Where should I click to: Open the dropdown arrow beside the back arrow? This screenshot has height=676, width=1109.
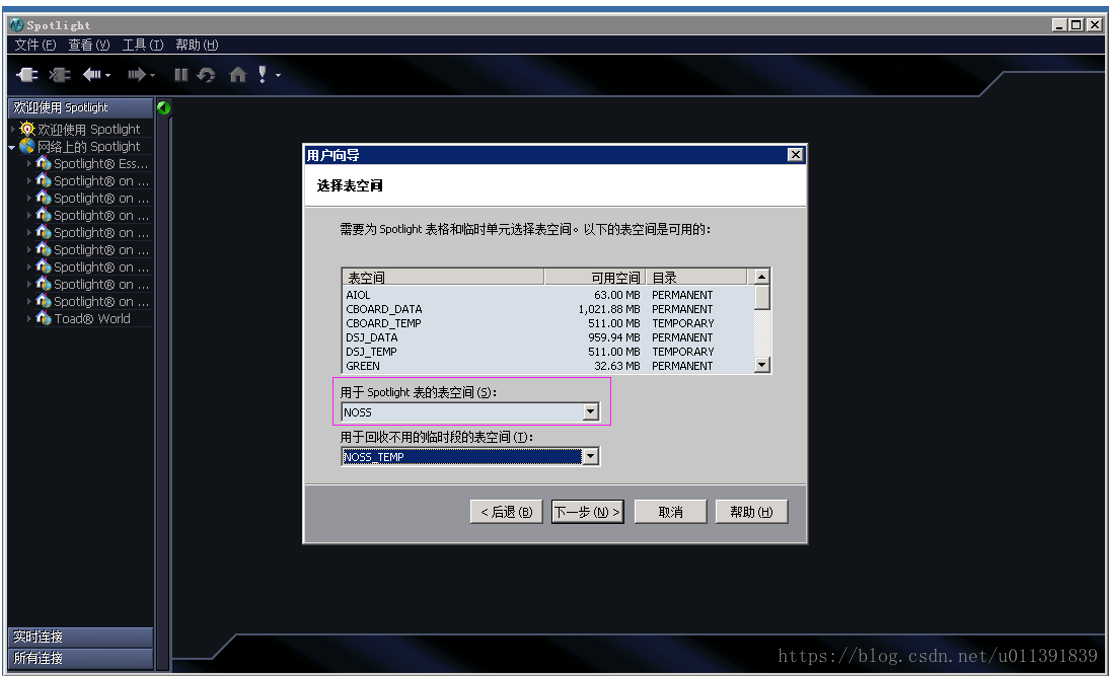108,76
